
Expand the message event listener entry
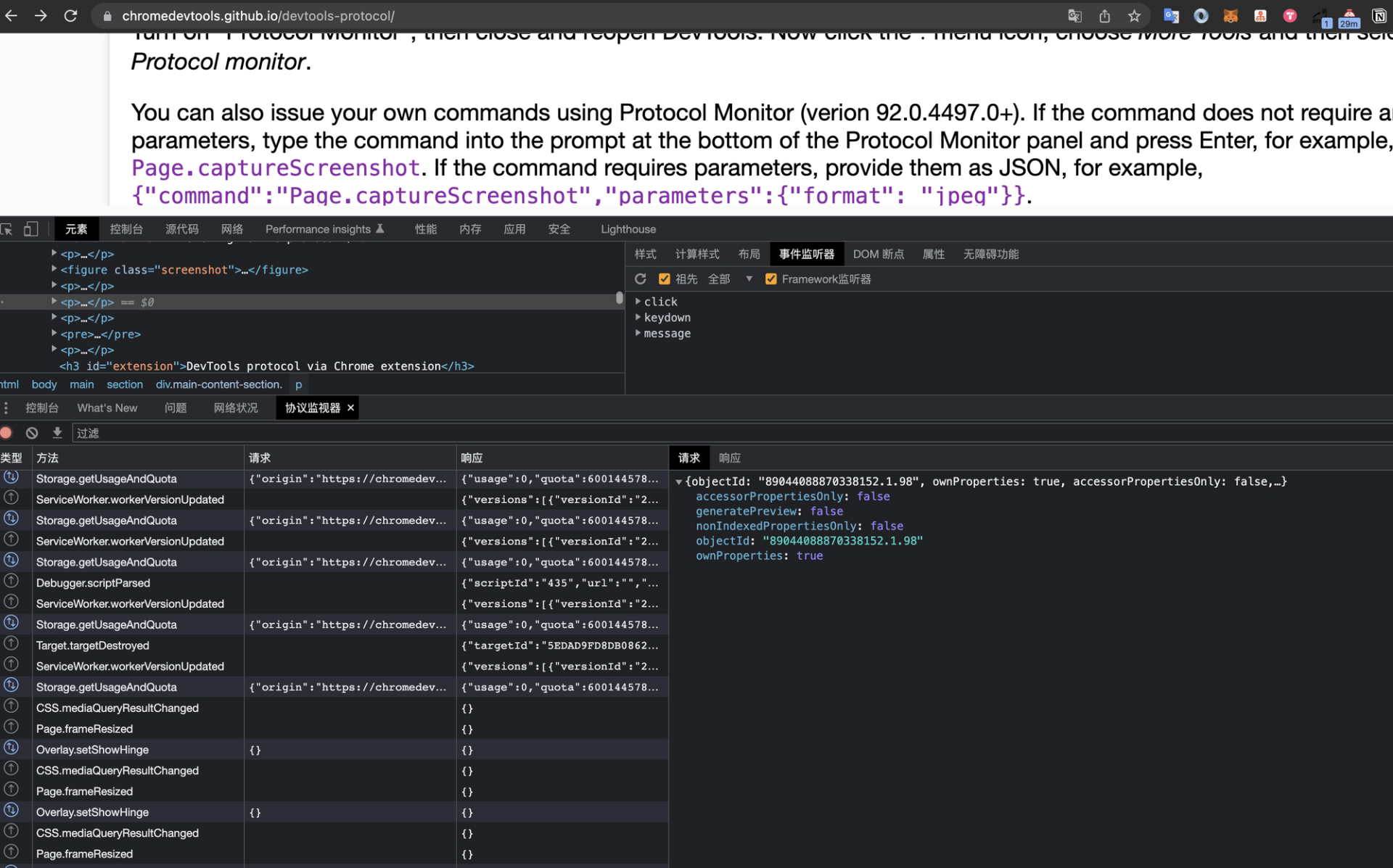(638, 333)
